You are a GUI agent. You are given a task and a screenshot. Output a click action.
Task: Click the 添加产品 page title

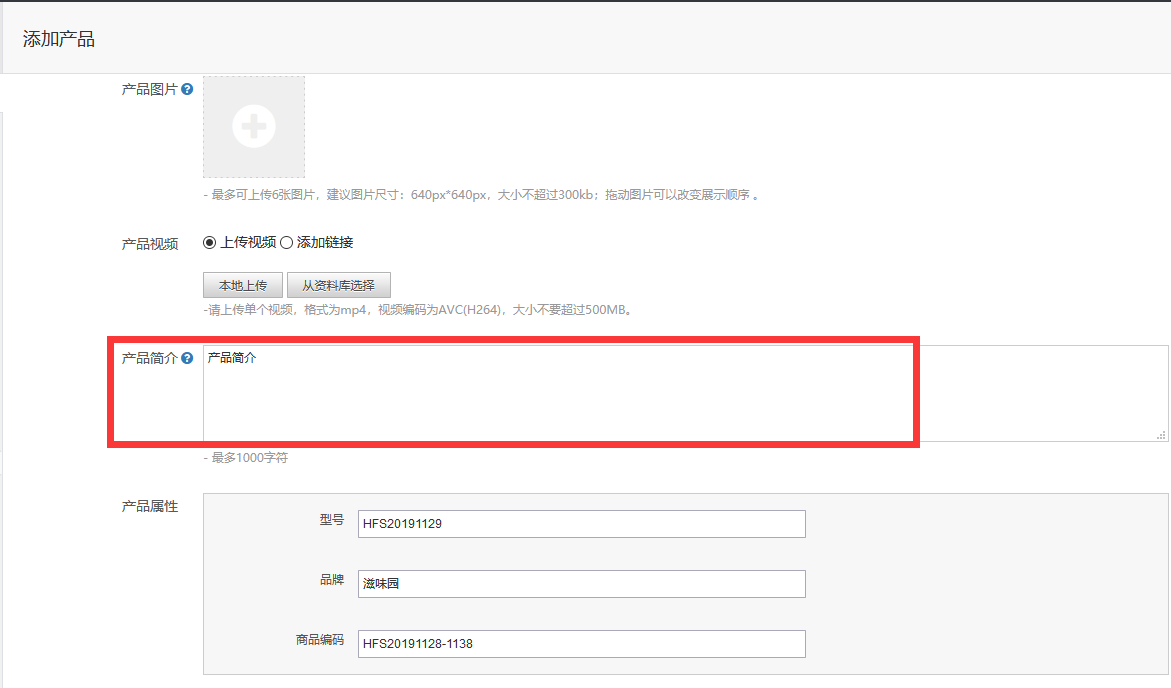pyautogui.click(x=59, y=40)
